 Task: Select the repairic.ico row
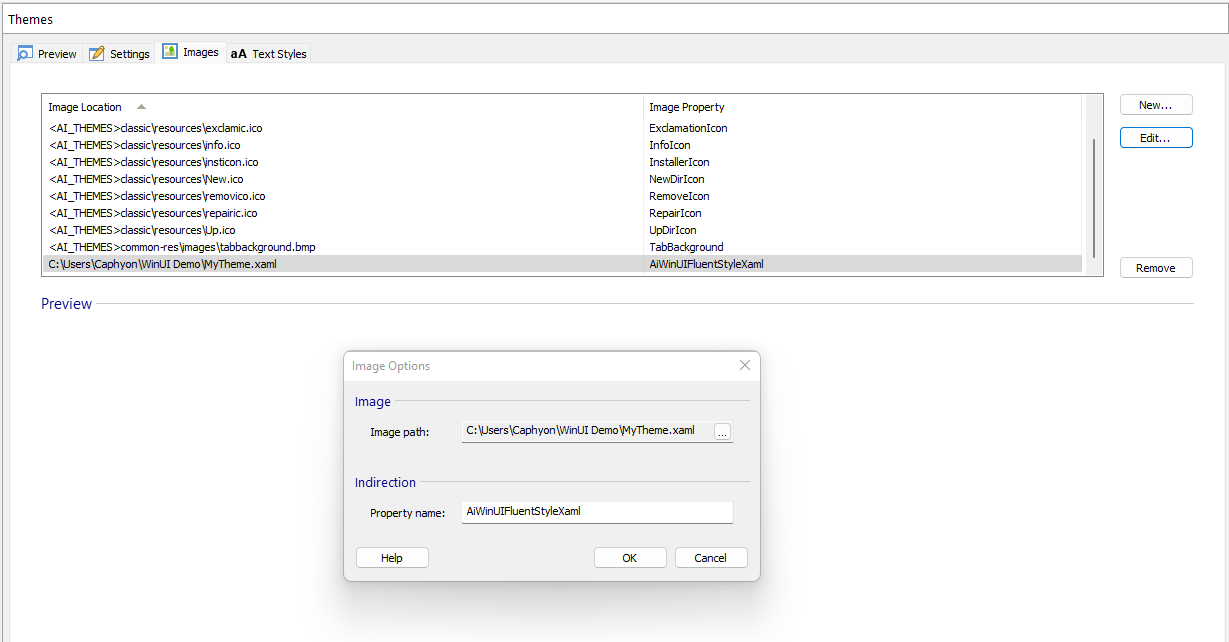pyautogui.click(x=562, y=213)
